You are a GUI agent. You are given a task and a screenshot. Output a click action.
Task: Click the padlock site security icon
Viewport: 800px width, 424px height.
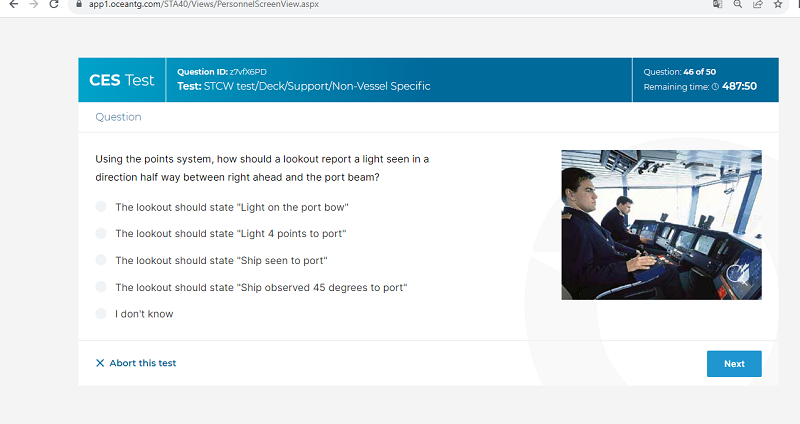pos(79,4)
